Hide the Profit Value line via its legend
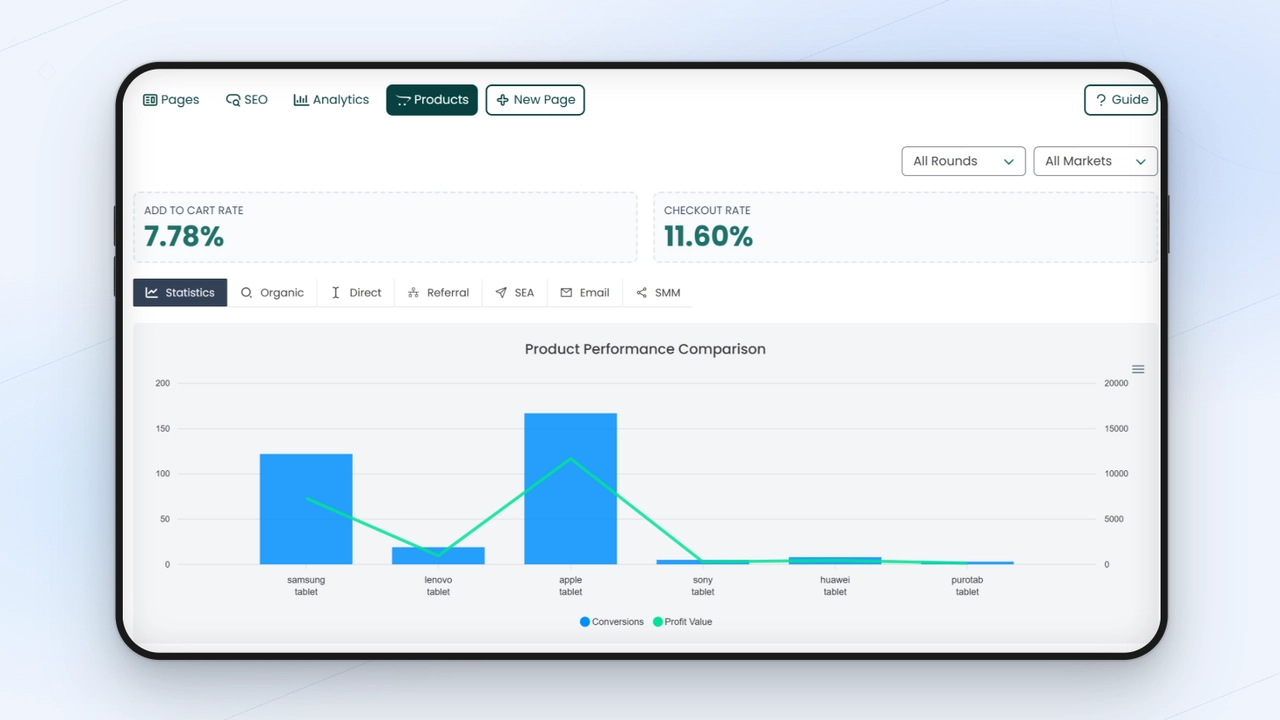 coord(683,621)
